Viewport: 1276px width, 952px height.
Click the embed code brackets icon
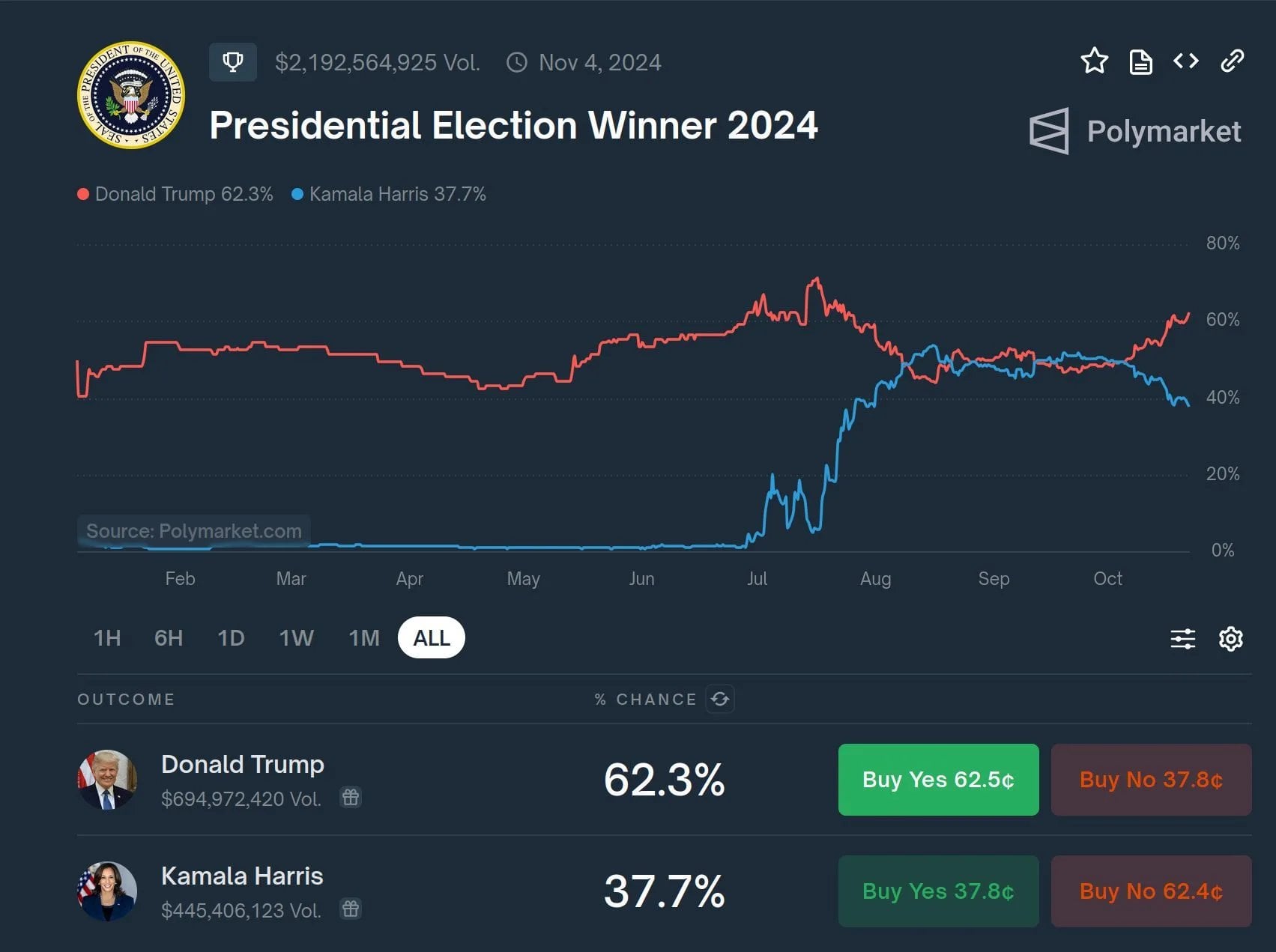[1185, 61]
